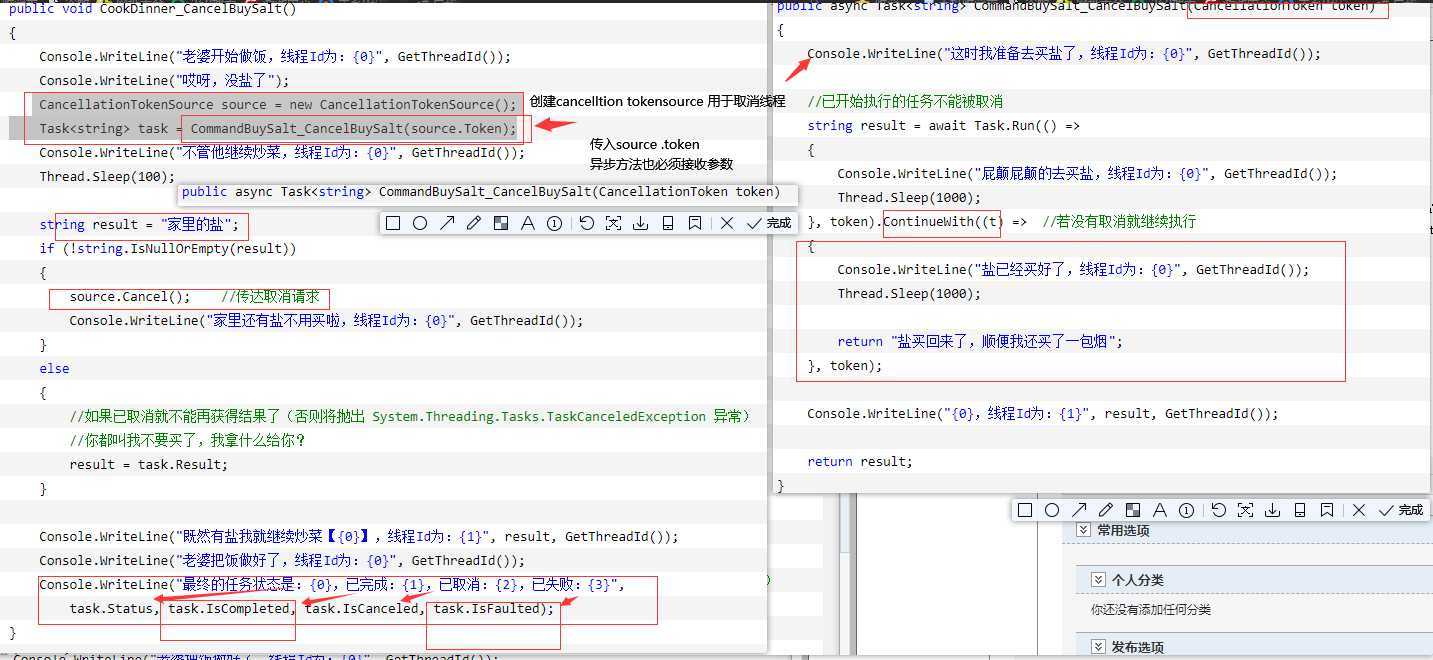Select the mosaic tool in the toolbar above 常用选项
The width and height of the screenshot is (1433, 660).
[x=1133, y=510]
